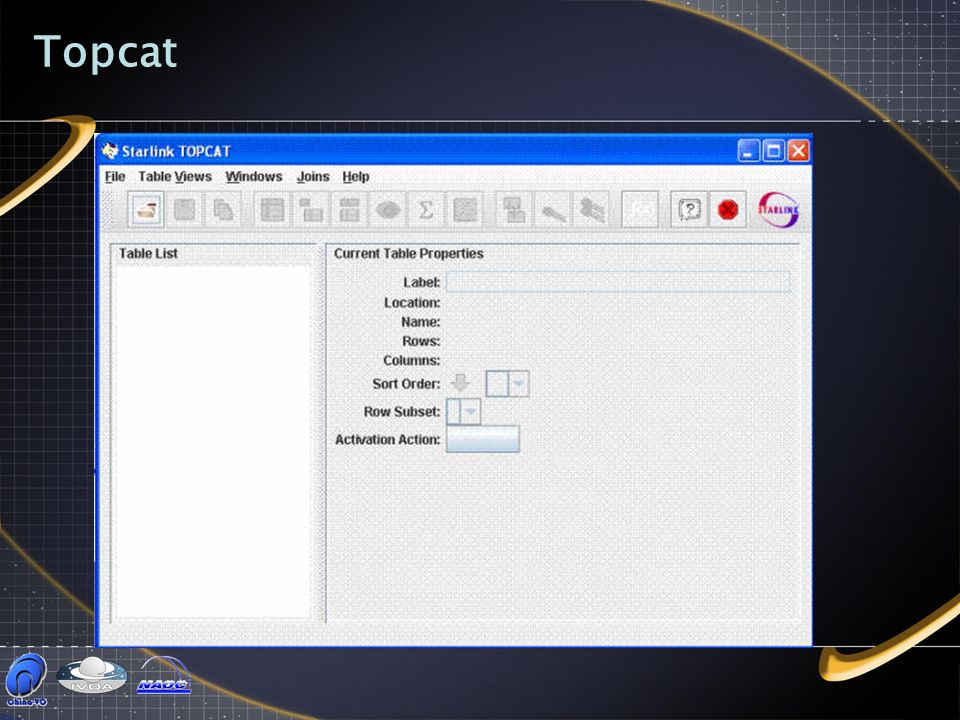Viewport: 960px width, 720px height.
Task: Click the Save Table toolbar icon
Action: click(x=185, y=210)
